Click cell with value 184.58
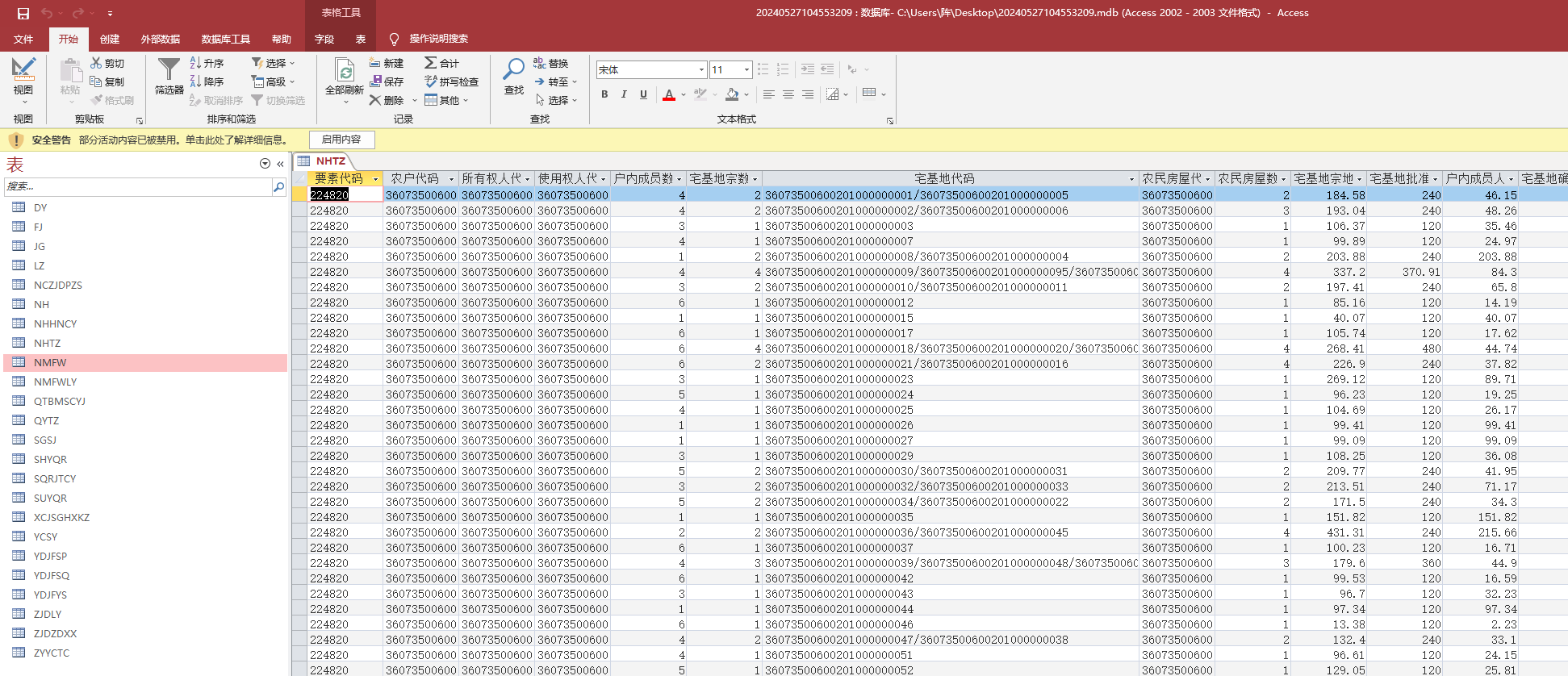This screenshot has height=676, width=1568. coord(1328,195)
